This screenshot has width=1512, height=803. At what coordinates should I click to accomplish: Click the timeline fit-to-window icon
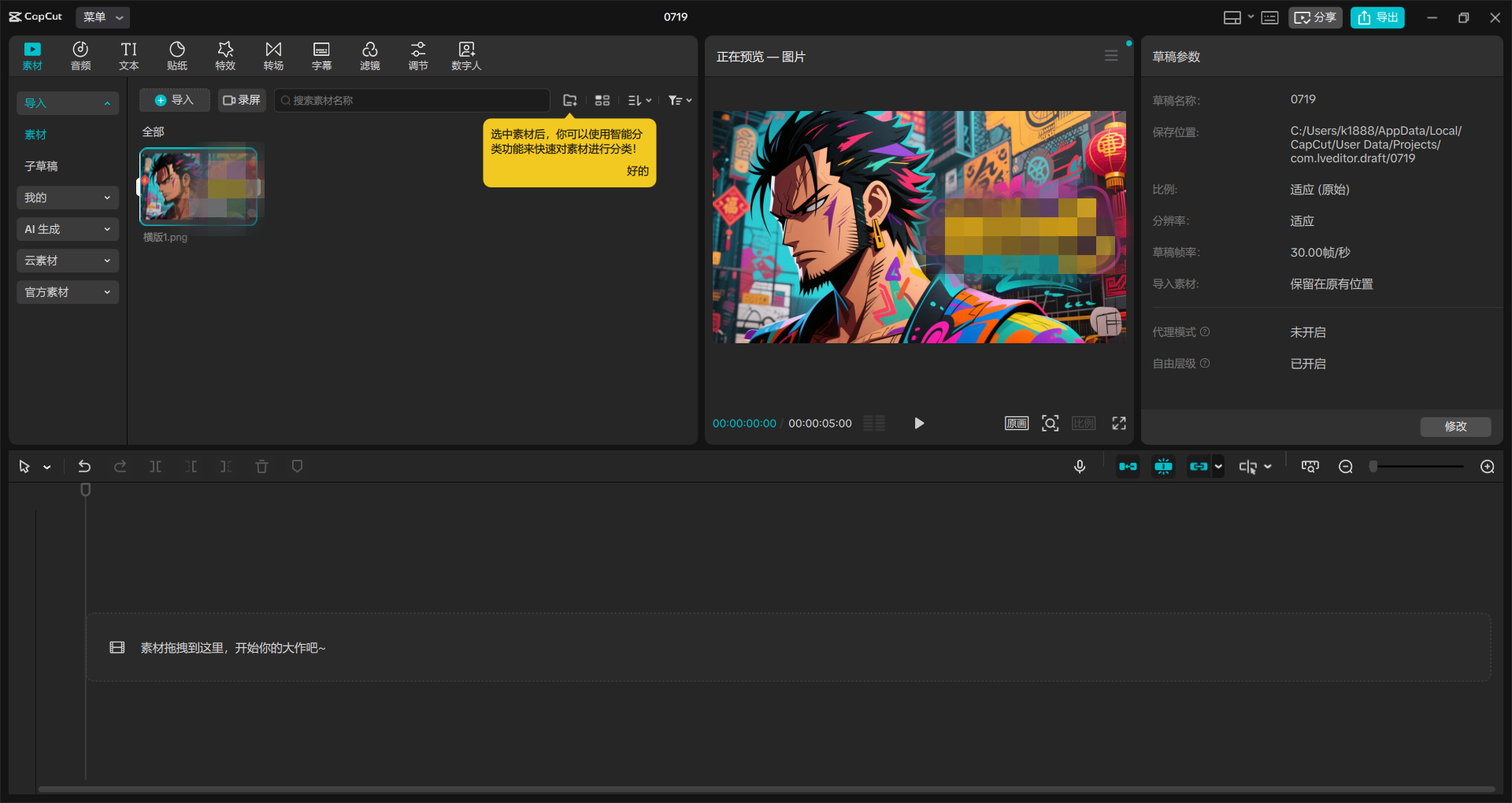point(1310,467)
